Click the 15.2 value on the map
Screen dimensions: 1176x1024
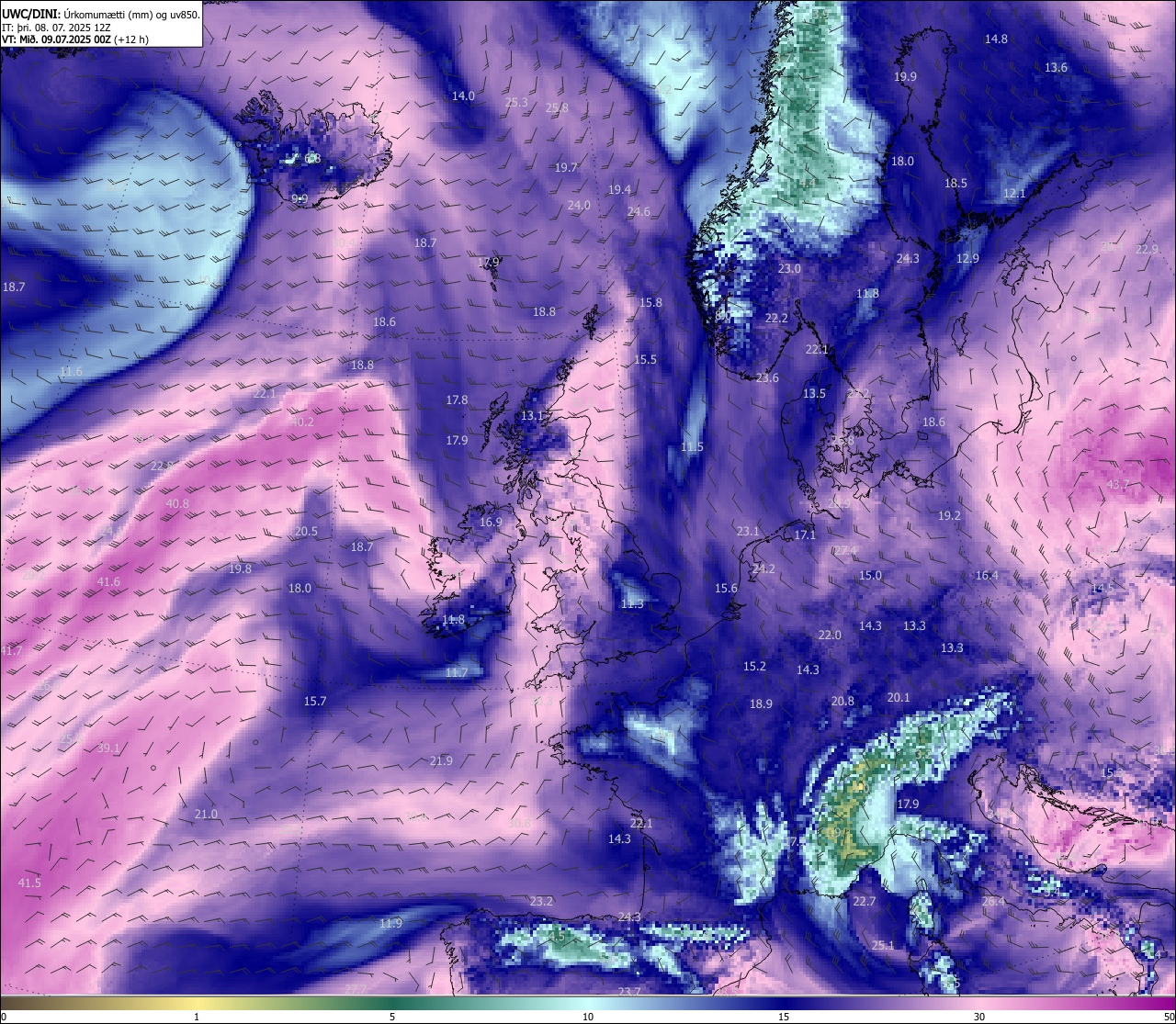754,667
